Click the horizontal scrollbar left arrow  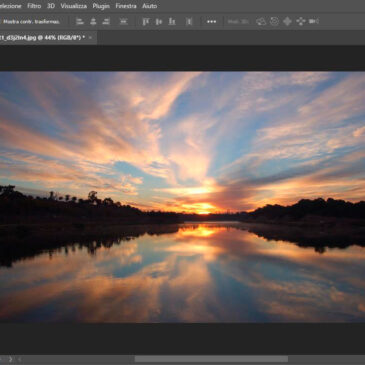(x=20, y=359)
